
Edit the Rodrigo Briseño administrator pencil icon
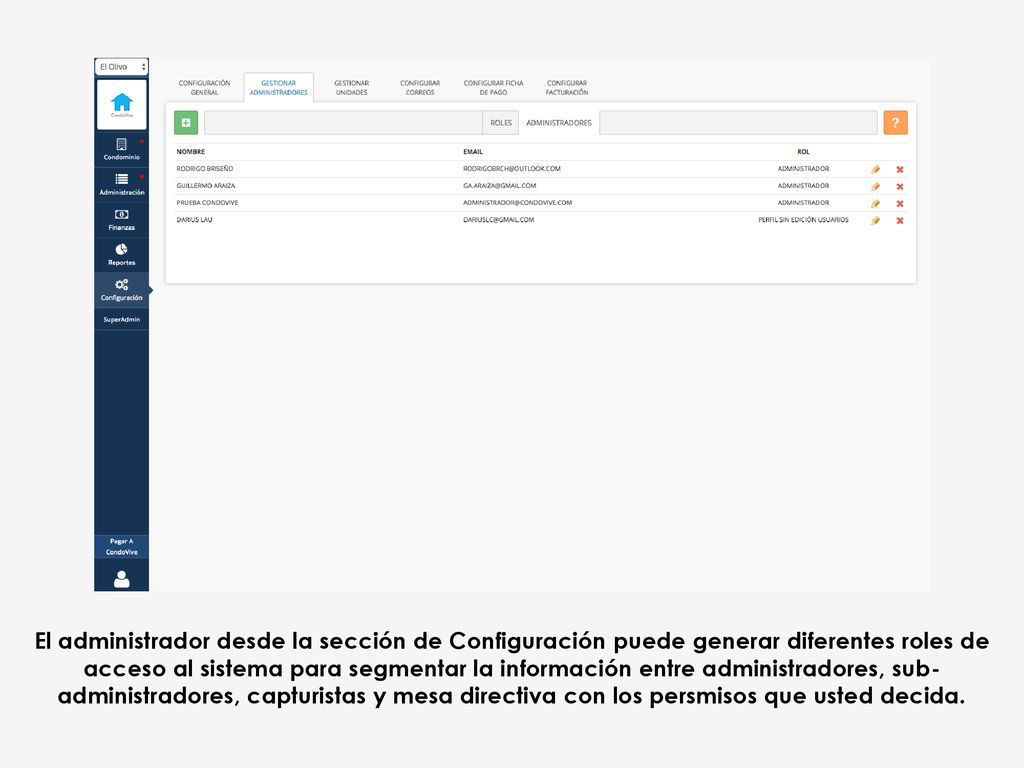pyautogui.click(x=876, y=169)
